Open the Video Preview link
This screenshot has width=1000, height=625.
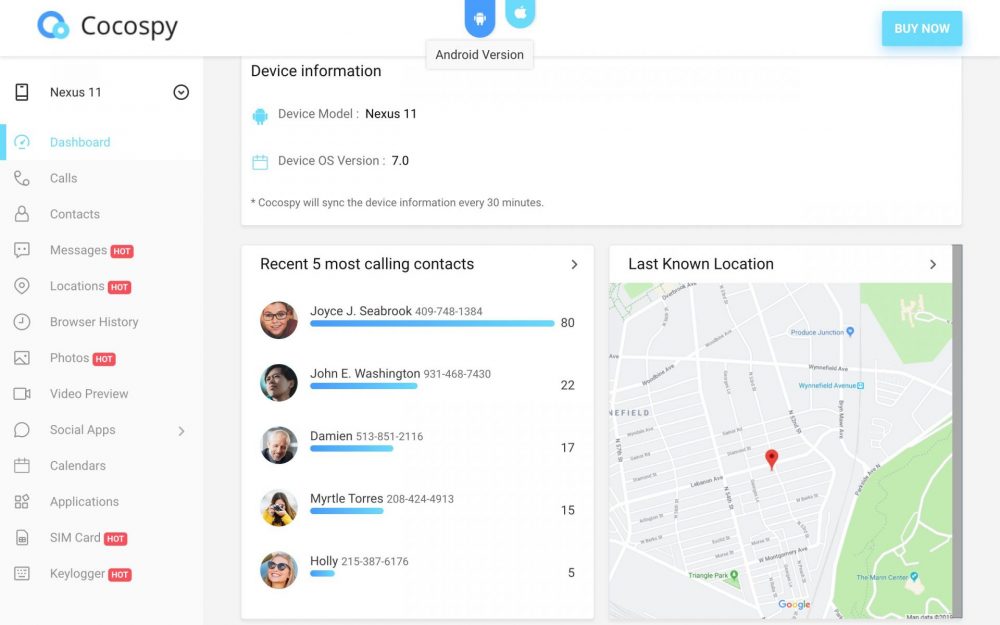[x=89, y=393]
